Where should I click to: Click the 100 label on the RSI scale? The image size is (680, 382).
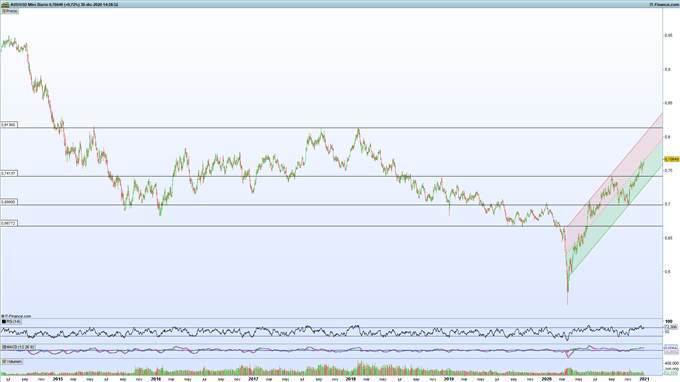tap(668, 322)
